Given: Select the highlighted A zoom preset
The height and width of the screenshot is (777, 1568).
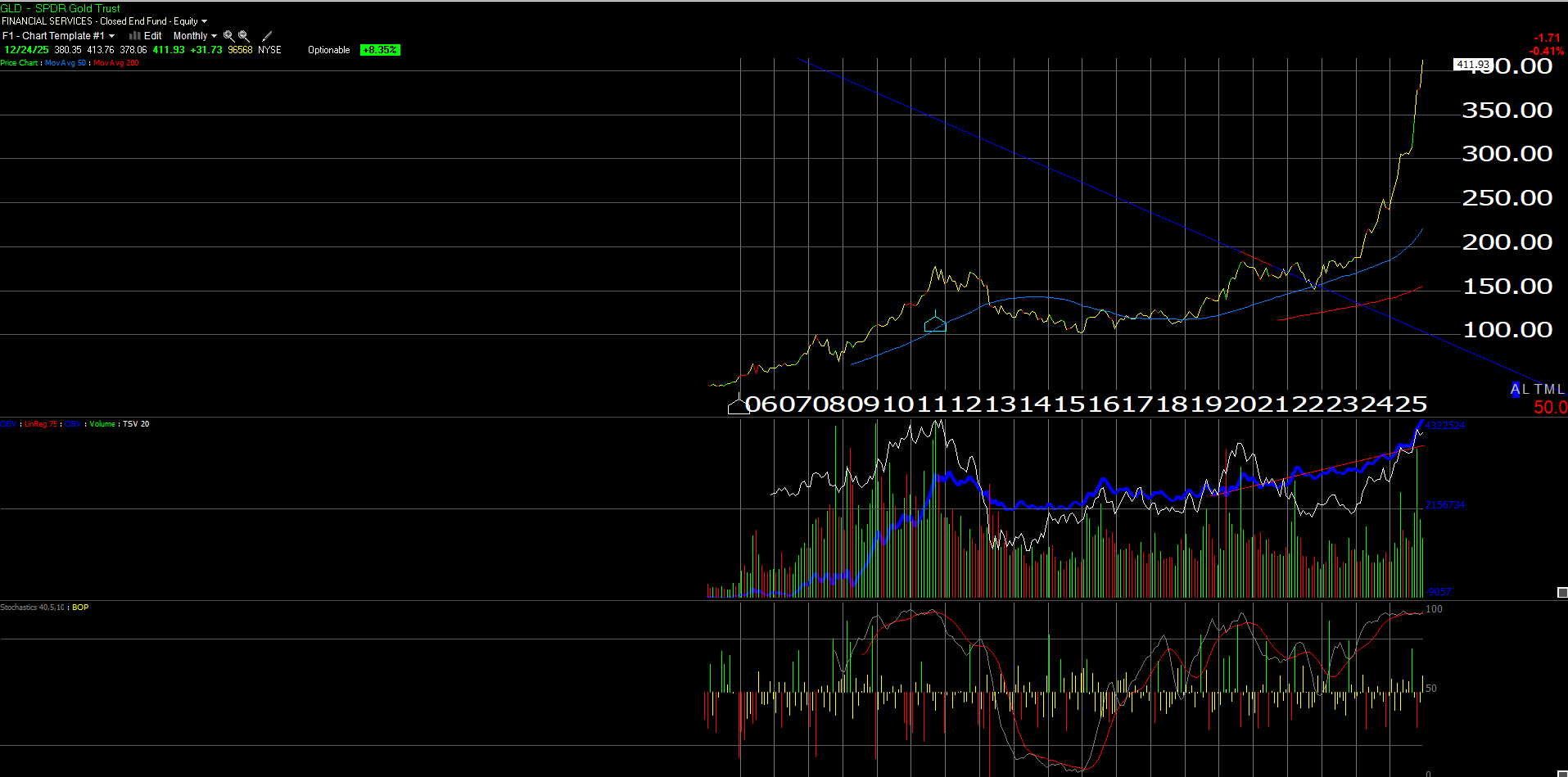Looking at the screenshot, I should click(1516, 389).
